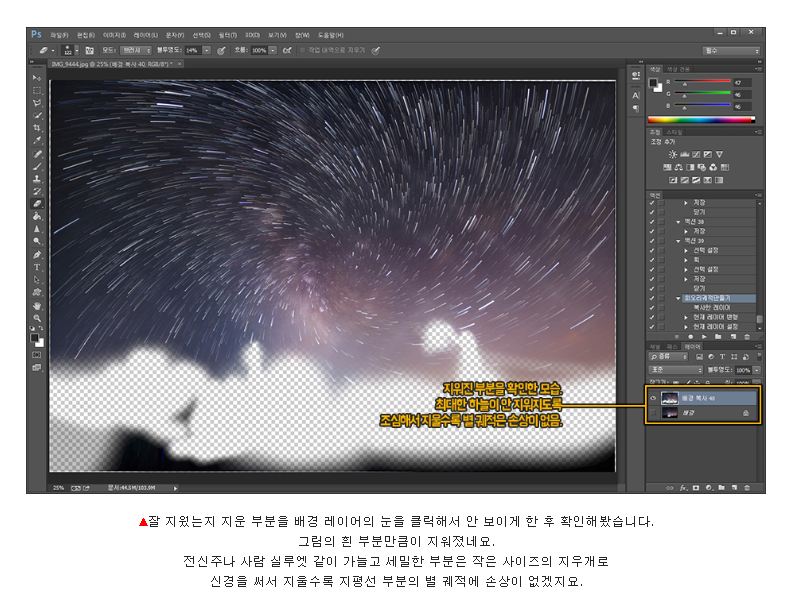Add layer mask to current layer

tap(696, 488)
